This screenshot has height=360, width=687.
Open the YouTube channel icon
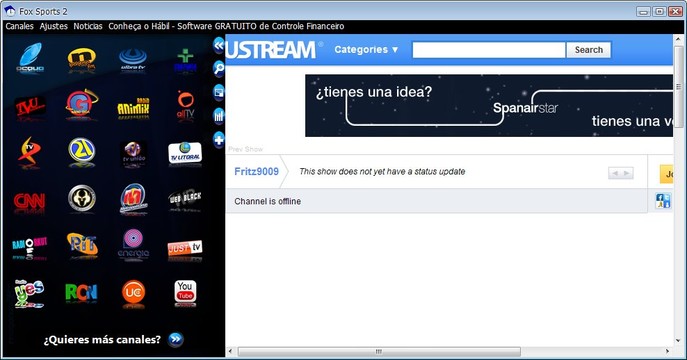click(185, 292)
